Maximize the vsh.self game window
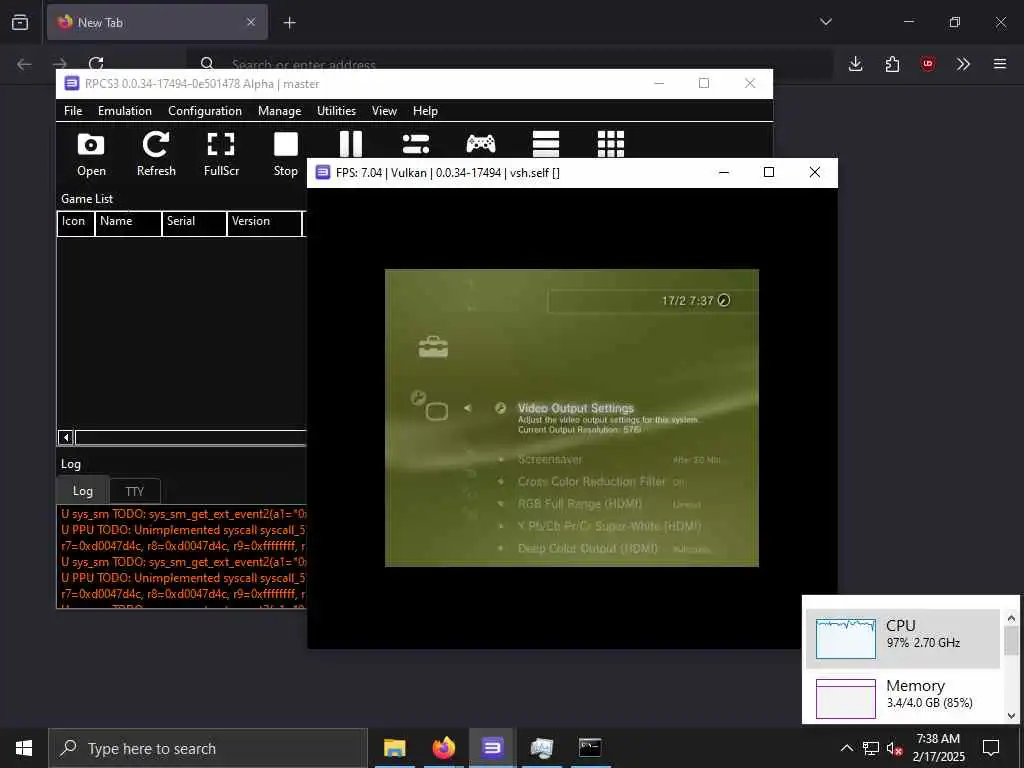 click(769, 172)
